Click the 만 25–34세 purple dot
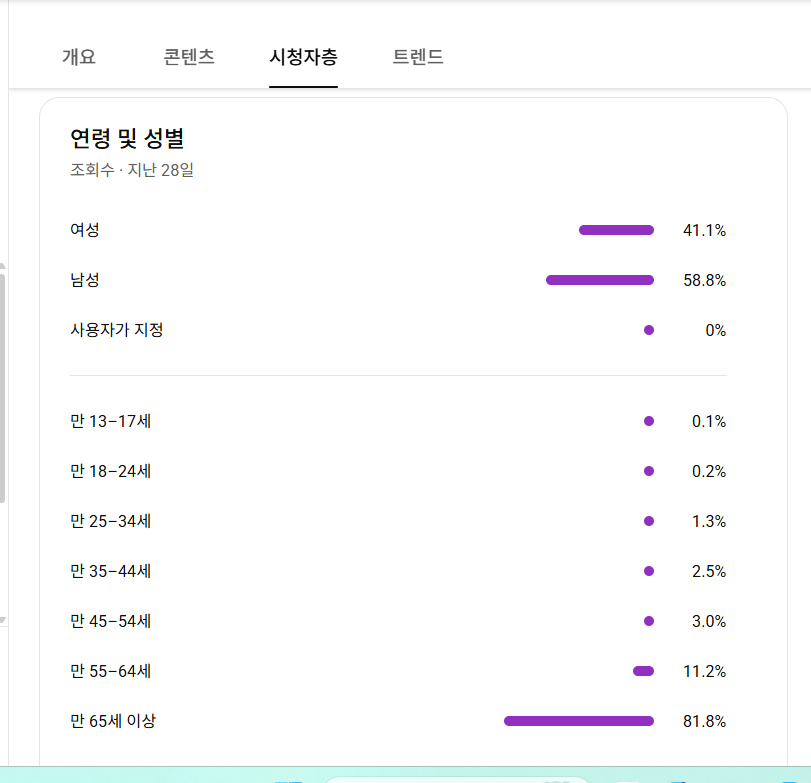The width and height of the screenshot is (811, 783). tap(649, 521)
